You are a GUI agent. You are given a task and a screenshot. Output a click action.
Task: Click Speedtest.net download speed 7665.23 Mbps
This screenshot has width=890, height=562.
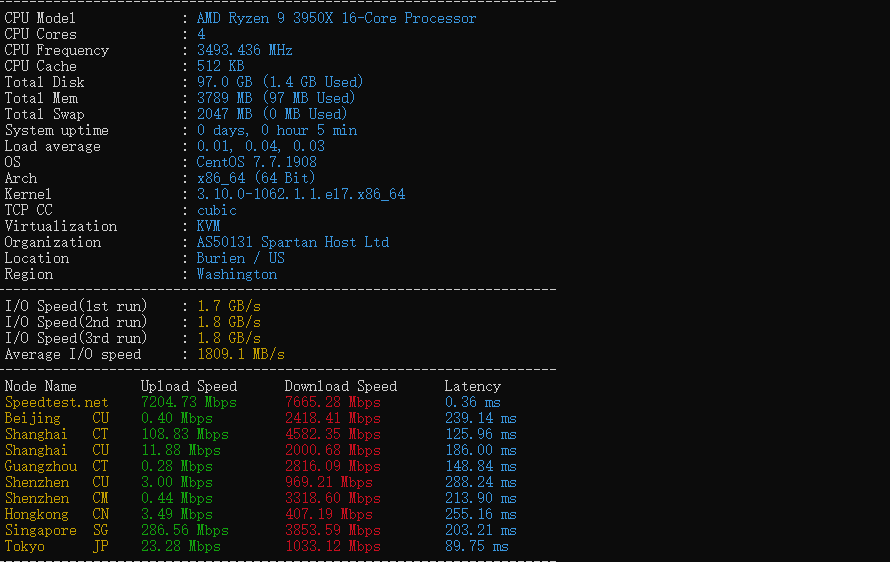click(x=332, y=402)
